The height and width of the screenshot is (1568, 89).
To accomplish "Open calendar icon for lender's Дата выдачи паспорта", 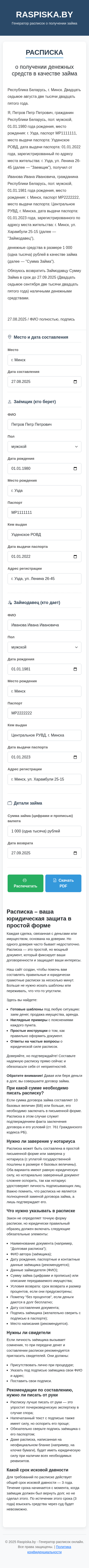I will pyautogui.click(x=75, y=757).
